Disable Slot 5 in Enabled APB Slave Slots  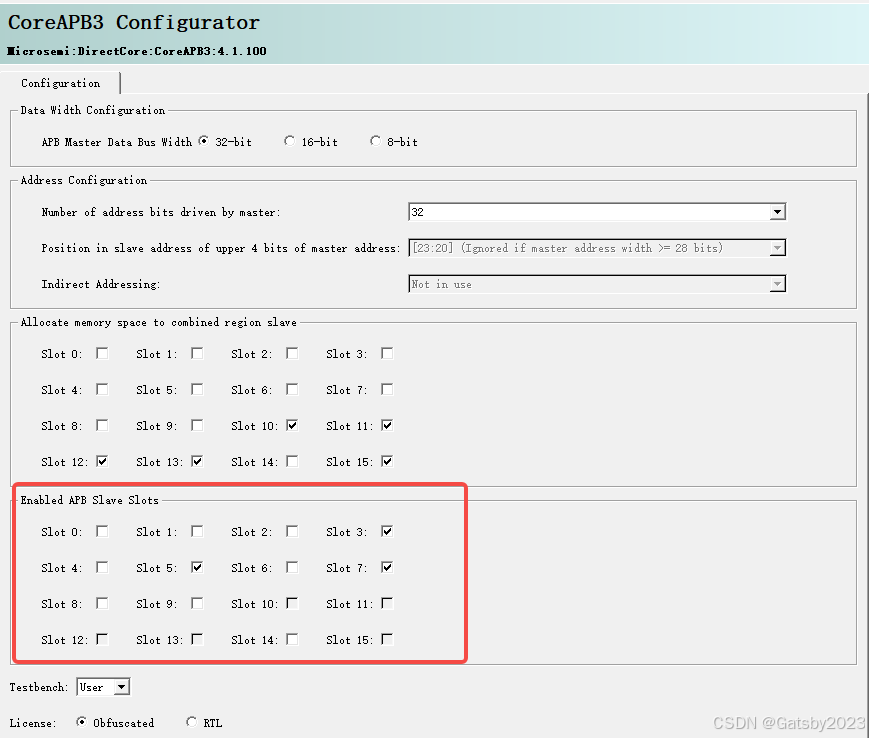(x=197, y=567)
